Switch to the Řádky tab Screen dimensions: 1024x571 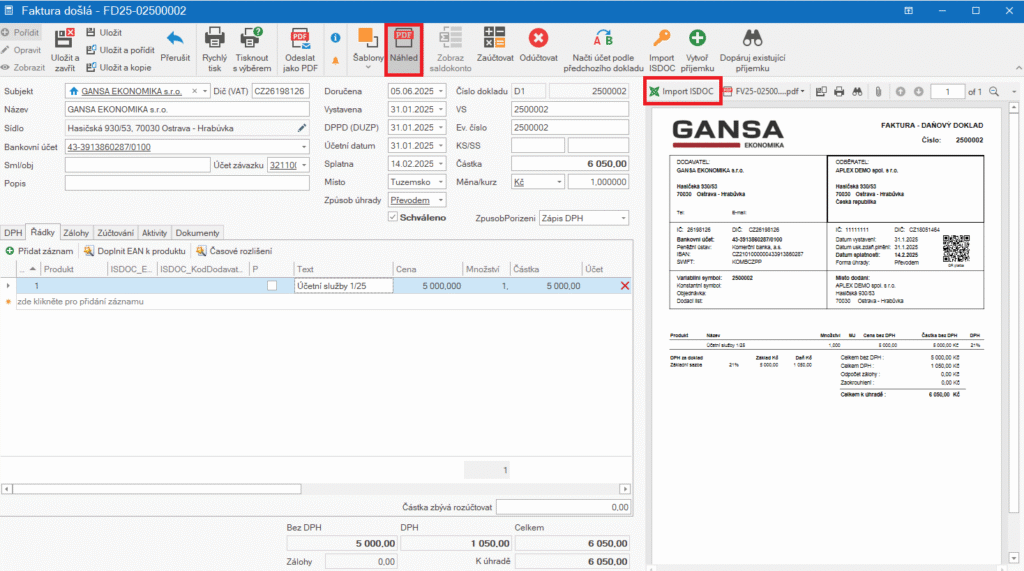coord(42,232)
